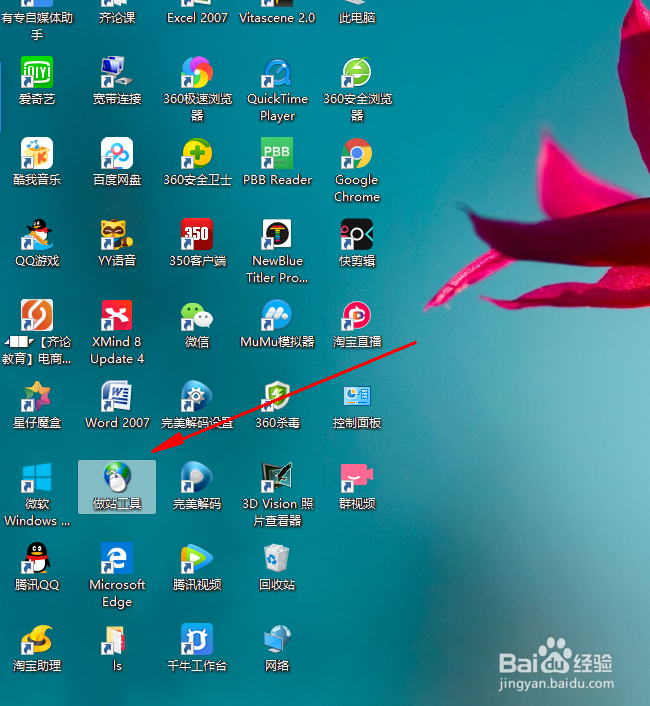The width and height of the screenshot is (650, 706).
Task: Launch Google Chrome from desktop
Action: click(357, 153)
